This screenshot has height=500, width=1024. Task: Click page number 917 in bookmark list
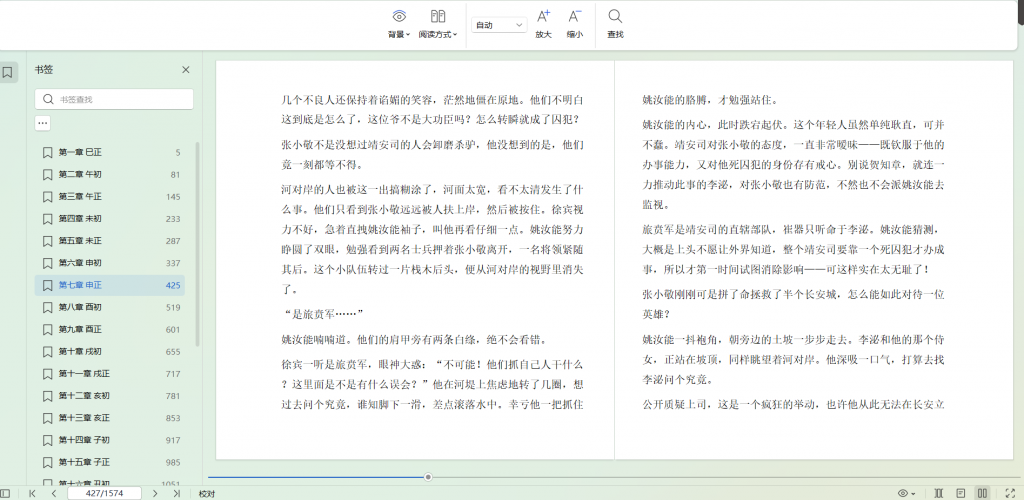(x=173, y=440)
